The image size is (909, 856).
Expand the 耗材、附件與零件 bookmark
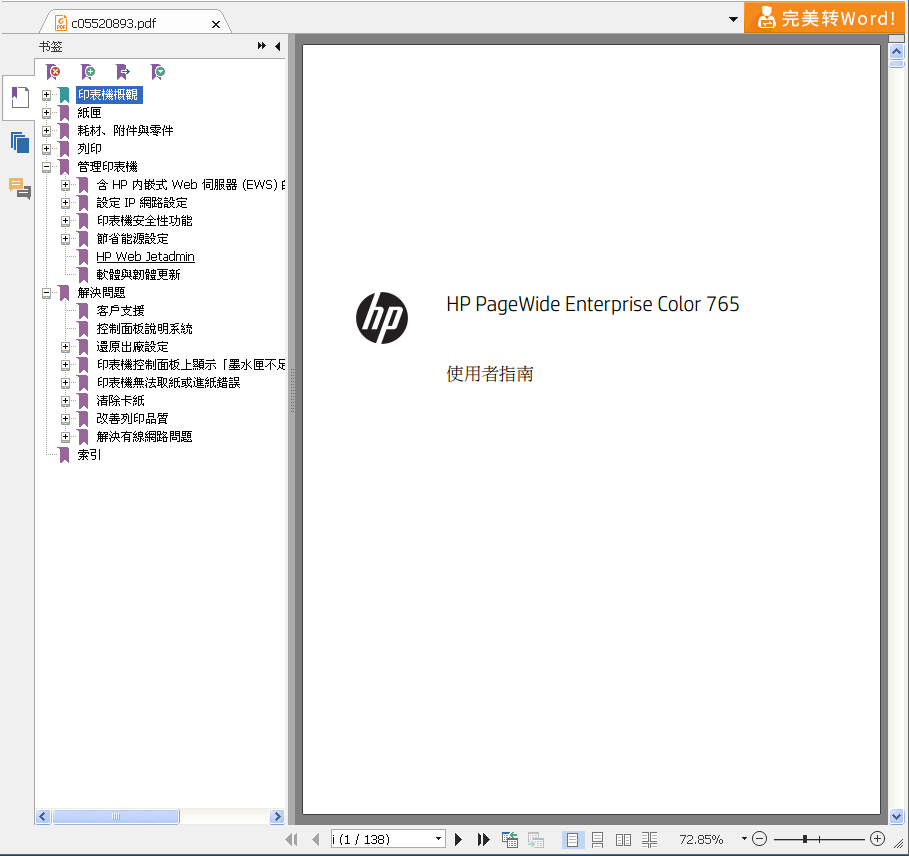46,130
